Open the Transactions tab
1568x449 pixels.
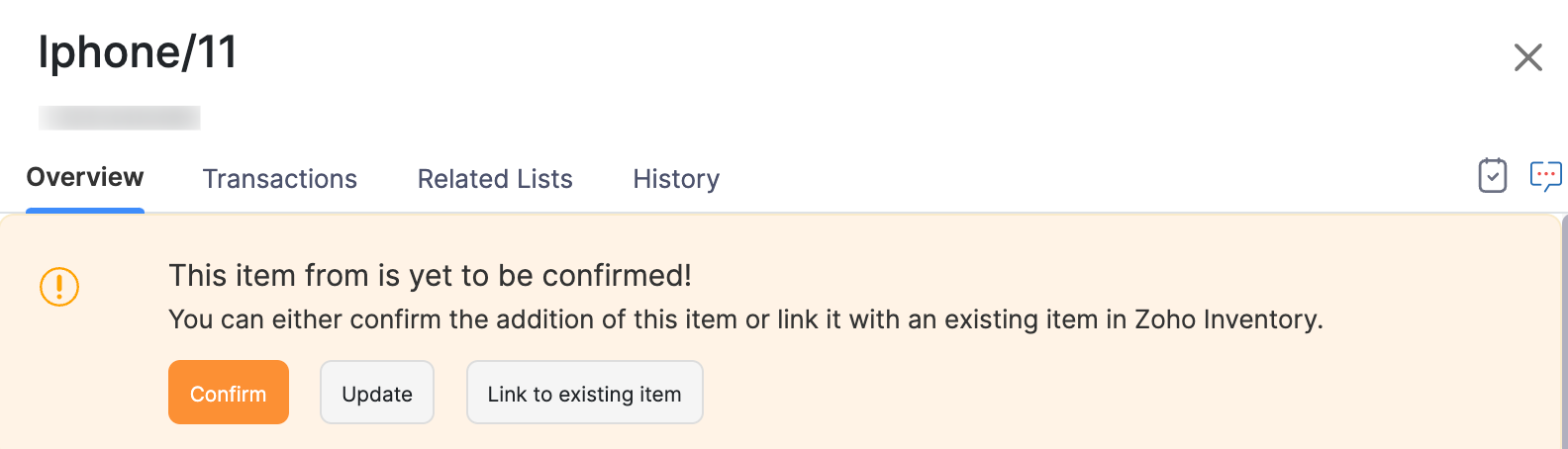pyautogui.click(x=279, y=179)
